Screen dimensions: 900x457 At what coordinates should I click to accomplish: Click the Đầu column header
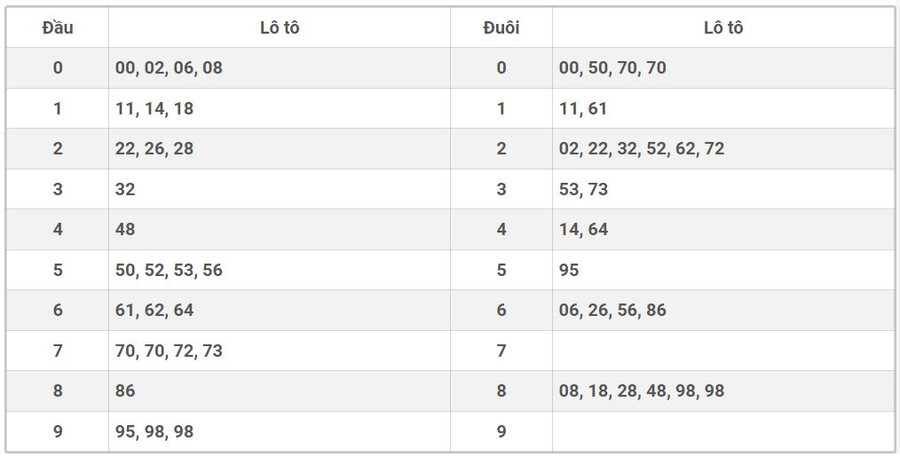[58, 28]
